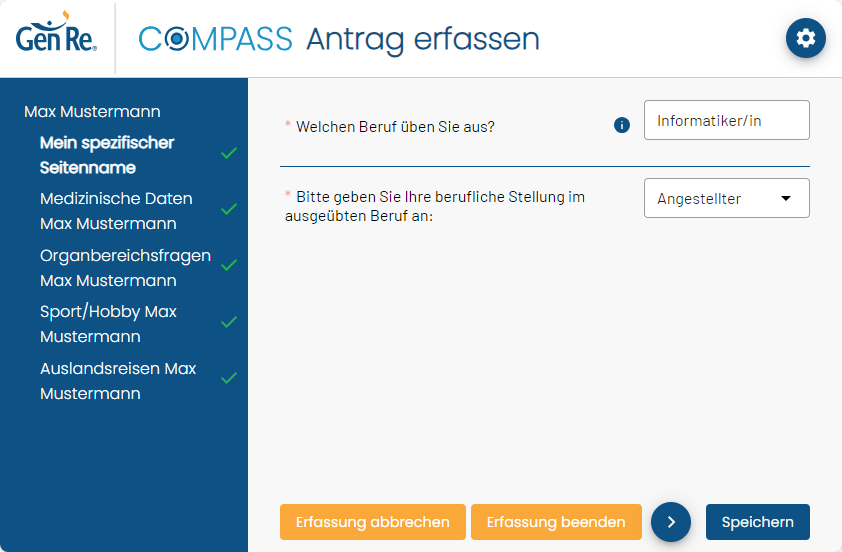Open Mein spezifischer Seitenname page
This screenshot has width=842, height=552.
107,155
